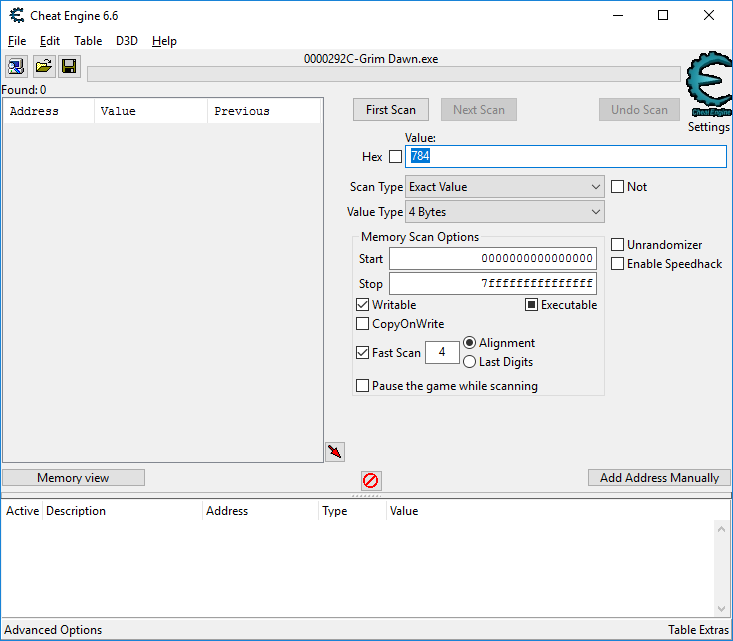Uncheck the Writable option
Viewport: 733px width, 641px height.
click(362, 305)
